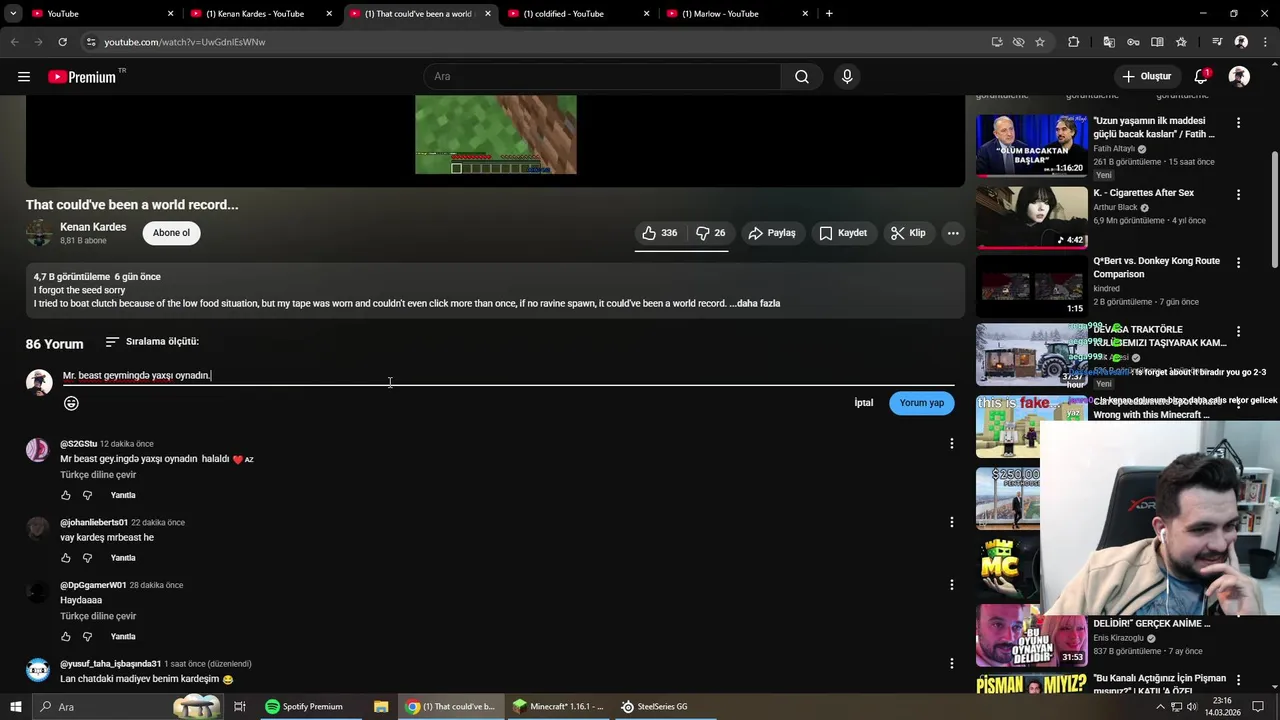Open Cigarettes After Sex video thumbnail

point(1031,217)
